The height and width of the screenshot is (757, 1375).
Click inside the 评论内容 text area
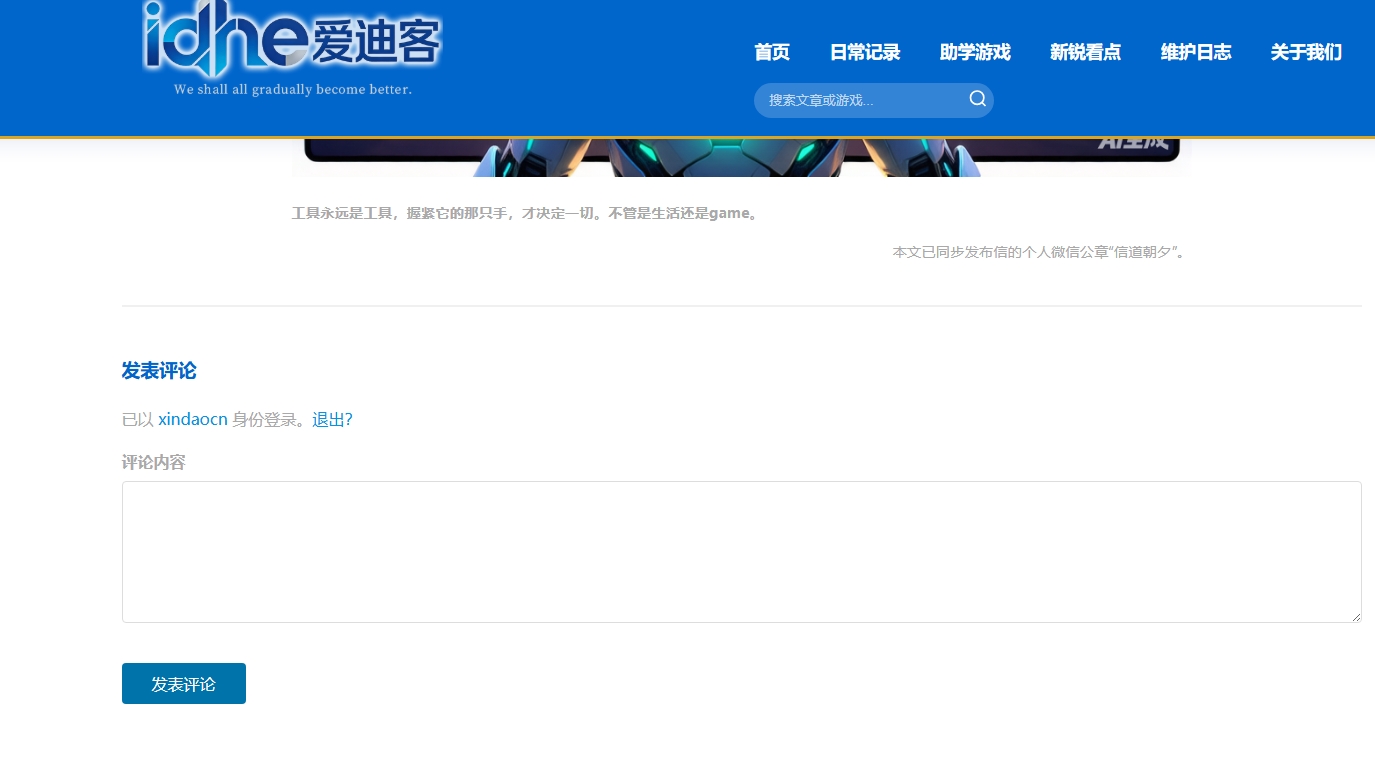coord(741,552)
